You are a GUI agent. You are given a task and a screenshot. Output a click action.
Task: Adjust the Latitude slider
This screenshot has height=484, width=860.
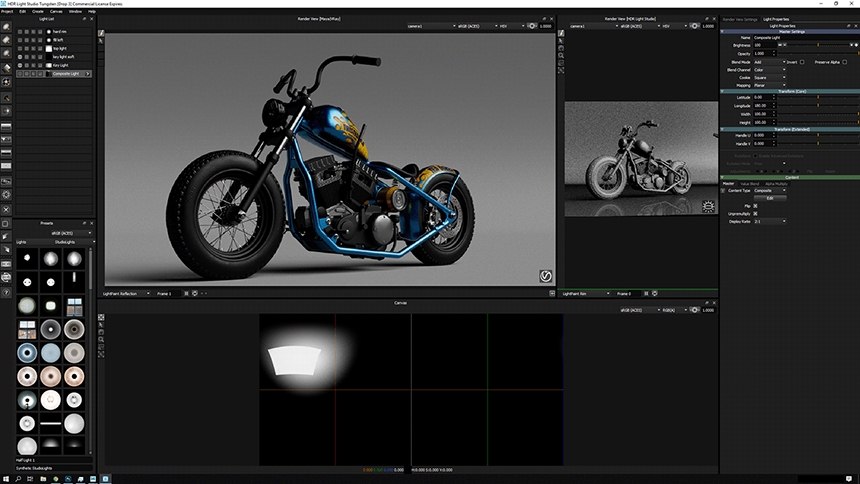tap(818, 97)
